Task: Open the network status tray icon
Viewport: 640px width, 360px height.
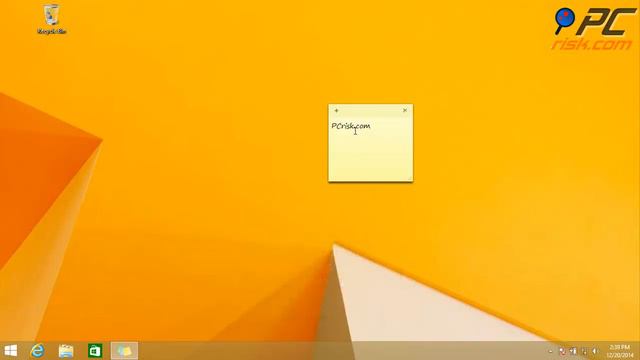Action: coord(584,351)
